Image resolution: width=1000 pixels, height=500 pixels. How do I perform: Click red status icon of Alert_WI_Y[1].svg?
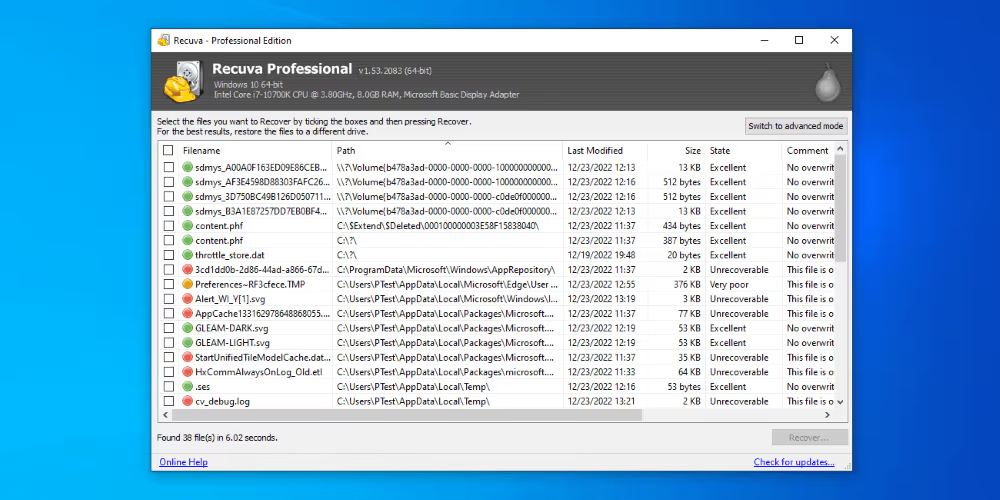(187, 299)
